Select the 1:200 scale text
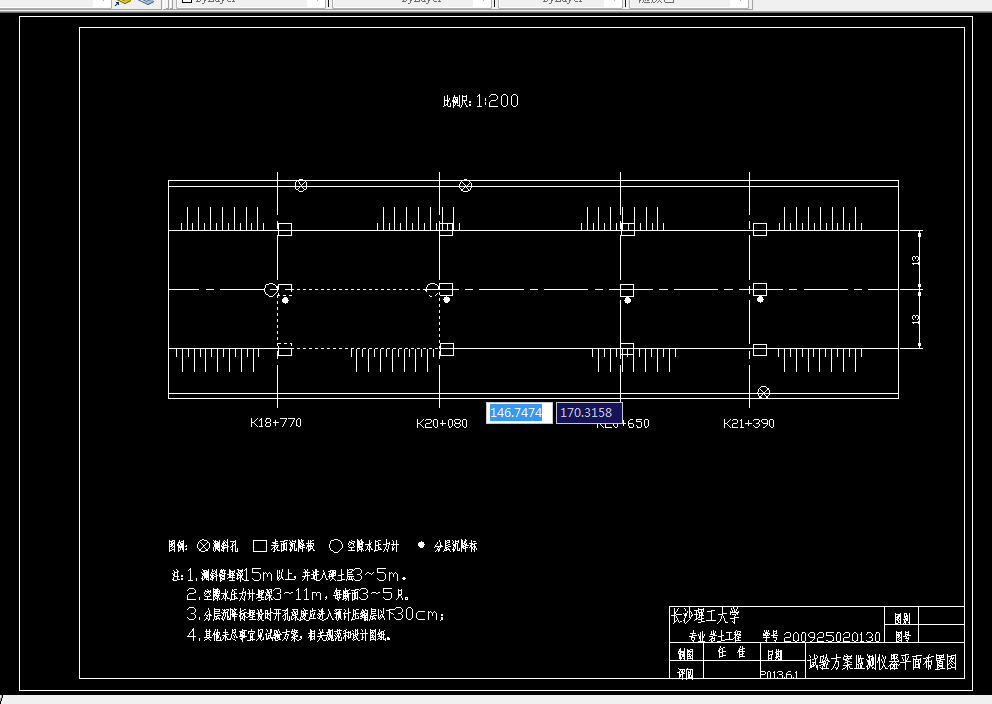 (497, 101)
